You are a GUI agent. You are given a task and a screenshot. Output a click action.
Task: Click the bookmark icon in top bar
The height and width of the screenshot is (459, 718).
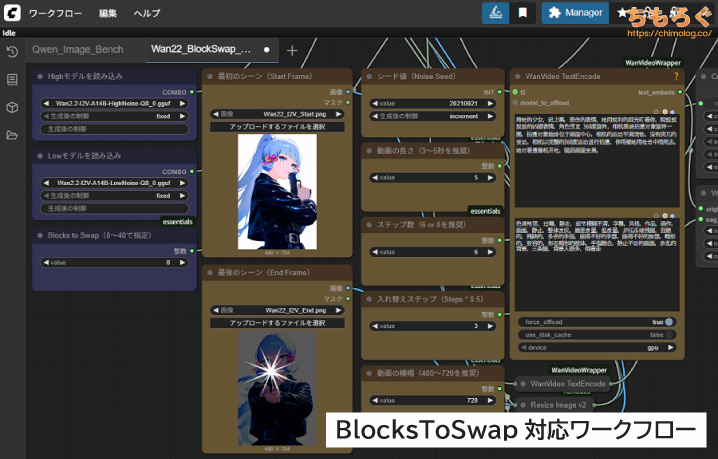[x=522, y=13]
